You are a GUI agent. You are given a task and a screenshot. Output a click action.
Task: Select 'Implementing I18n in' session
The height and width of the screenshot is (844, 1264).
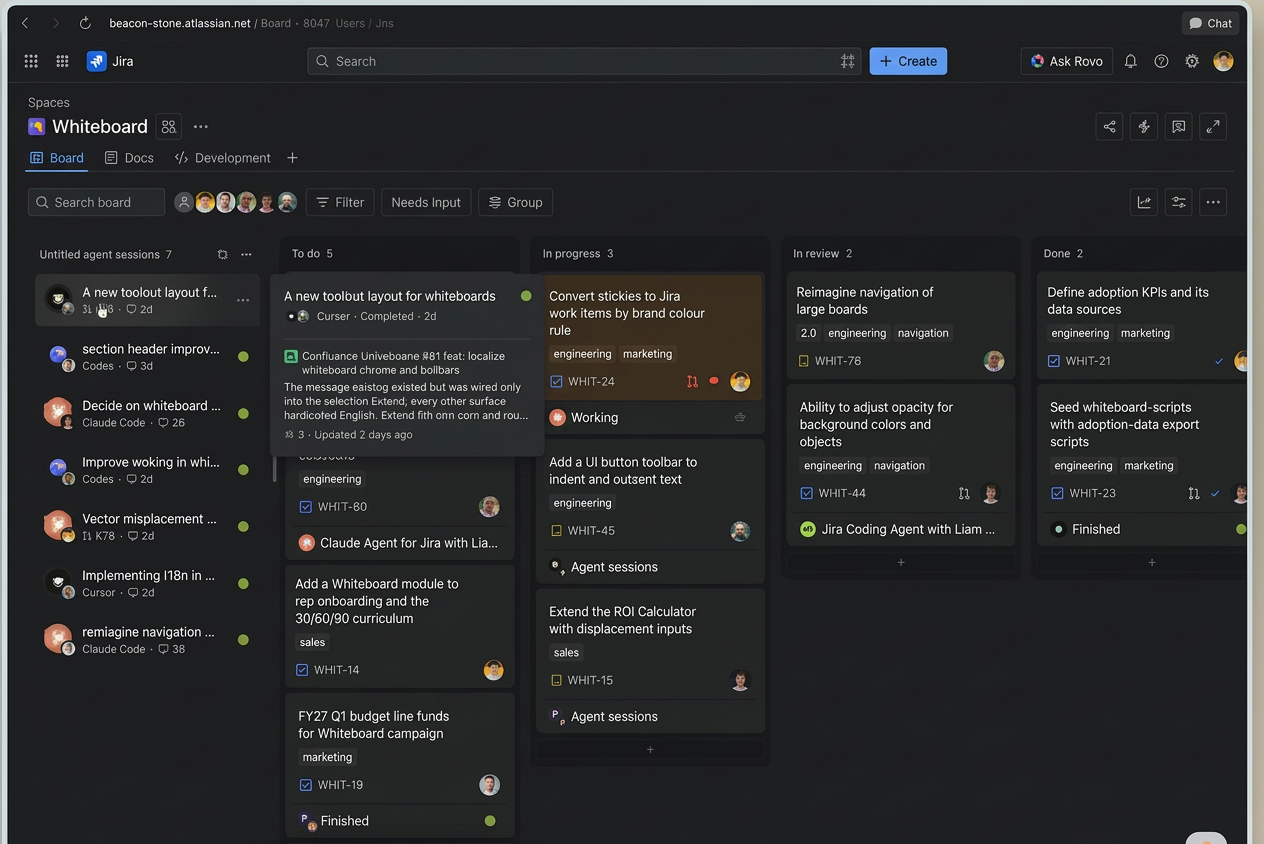pyautogui.click(x=147, y=583)
